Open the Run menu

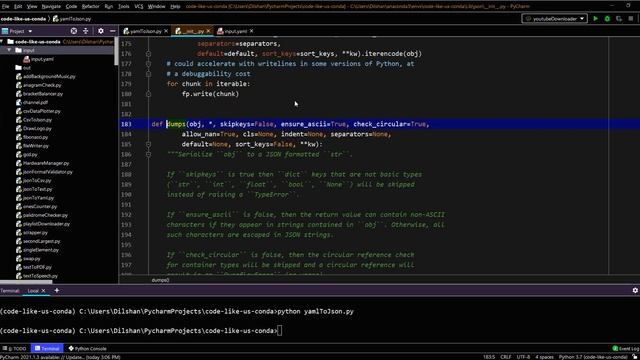pyautogui.click(x=109, y=7)
